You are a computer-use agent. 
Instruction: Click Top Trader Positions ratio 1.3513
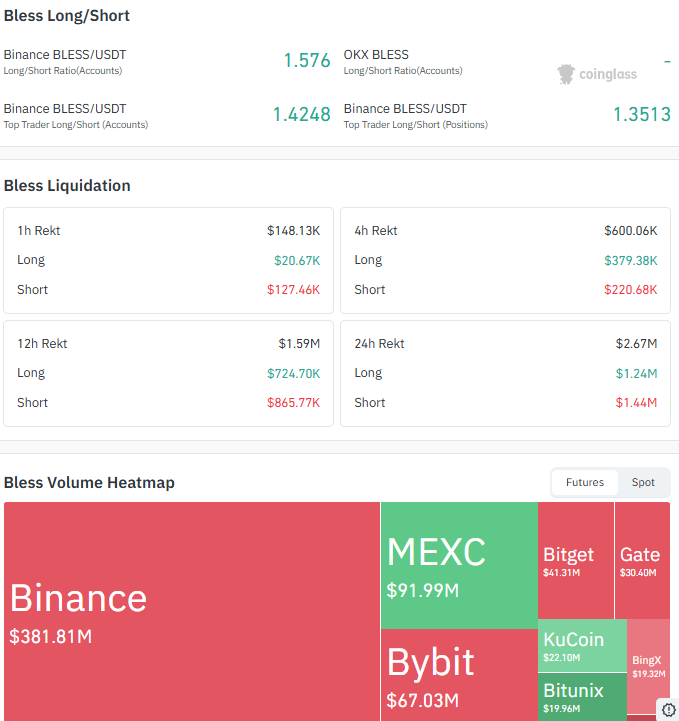click(642, 114)
